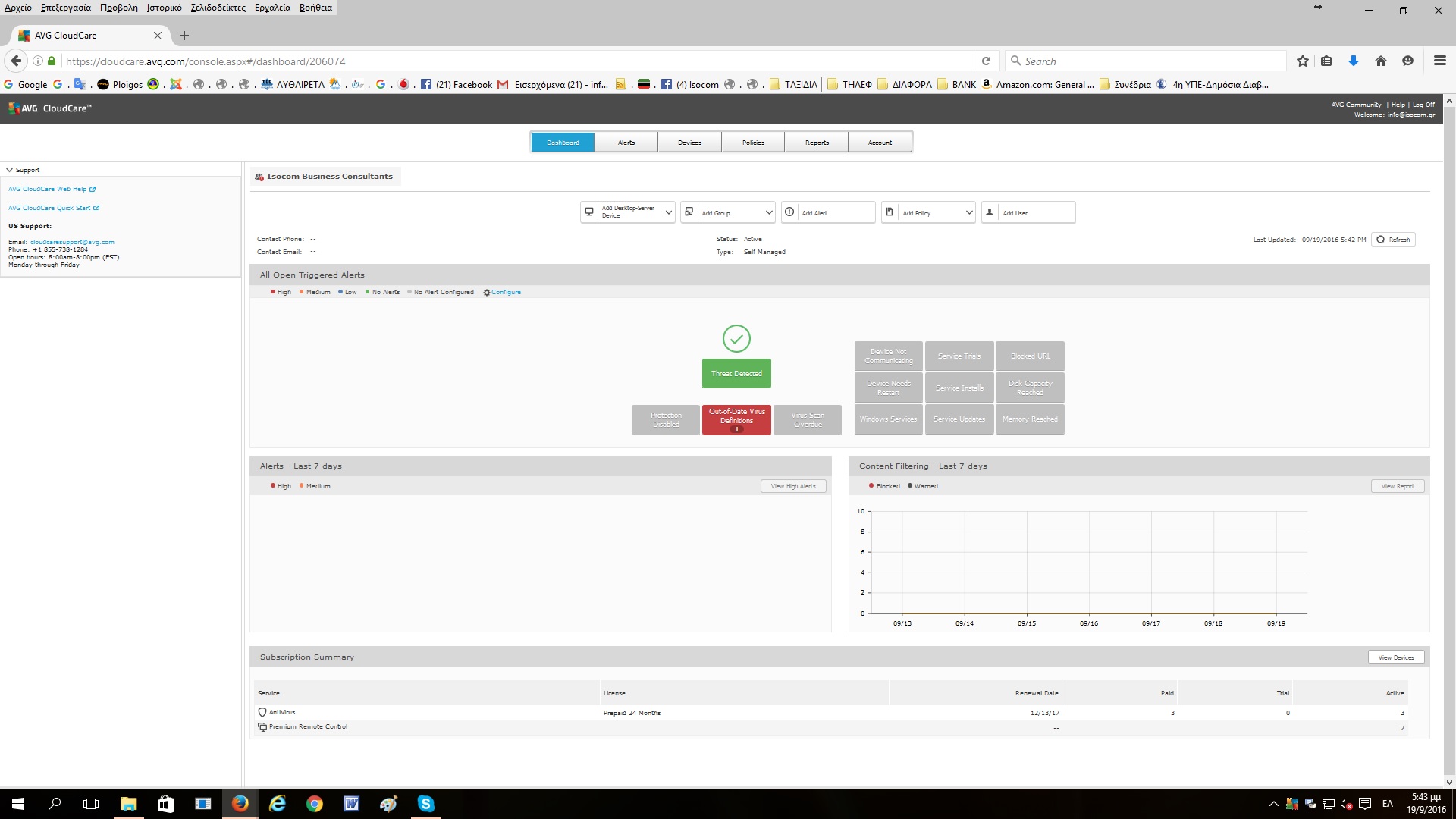Open the Ploigos bookmark
The height and width of the screenshot is (819, 1456).
click(x=121, y=85)
